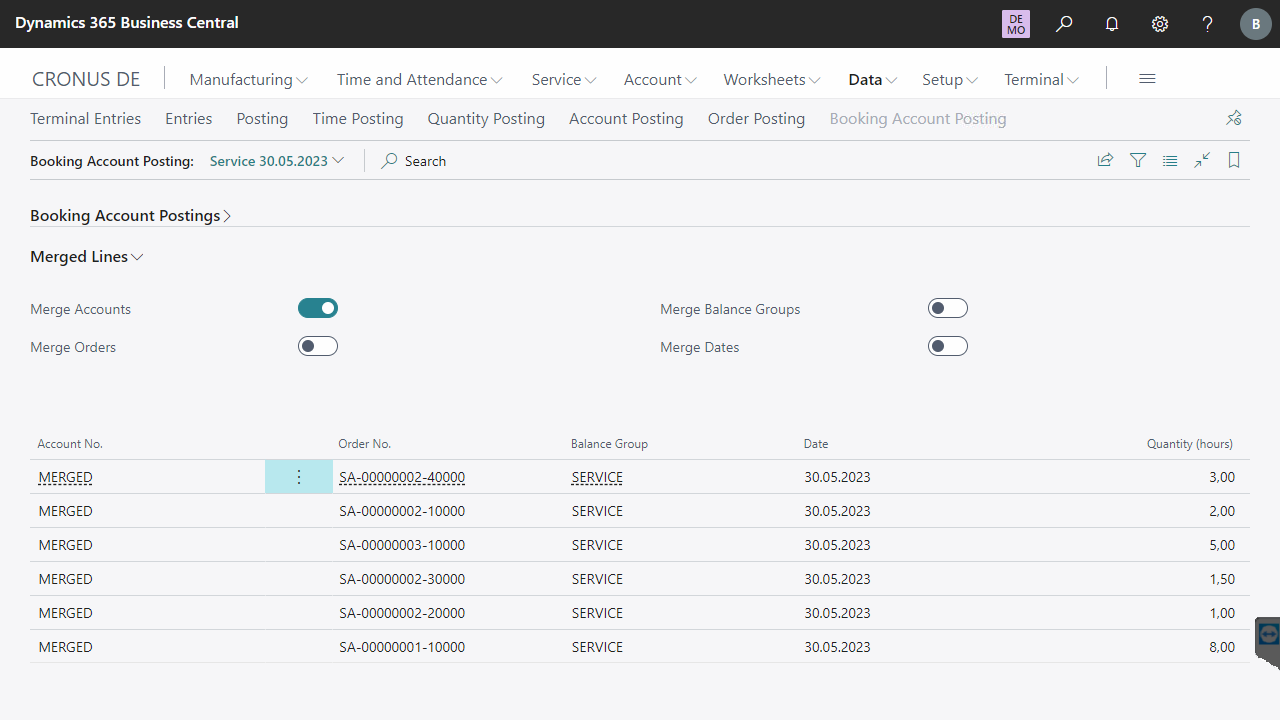The width and height of the screenshot is (1280, 720).
Task: Open the Posting tab
Action: 262,118
